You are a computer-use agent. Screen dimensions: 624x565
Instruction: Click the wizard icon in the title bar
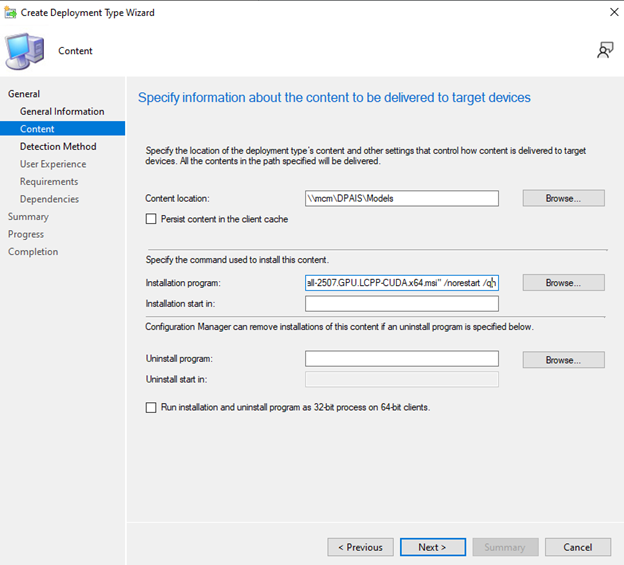click(10, 12)
